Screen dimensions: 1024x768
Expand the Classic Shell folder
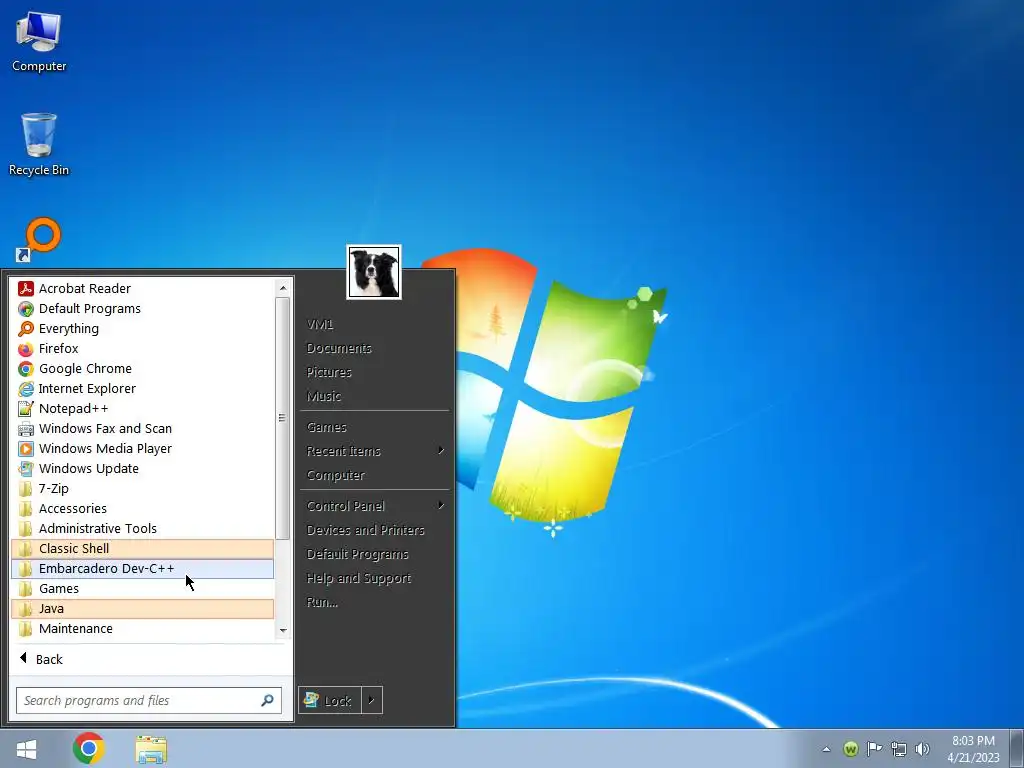142,549
